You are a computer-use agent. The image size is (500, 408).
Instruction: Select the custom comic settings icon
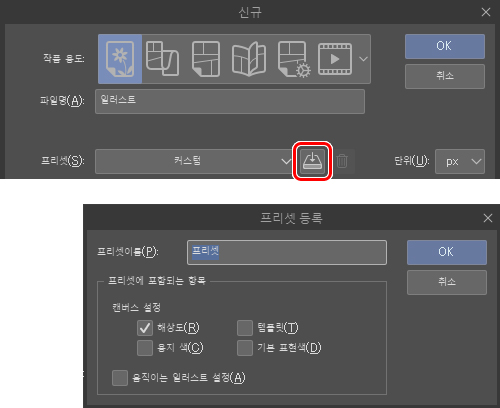point(294,59)
